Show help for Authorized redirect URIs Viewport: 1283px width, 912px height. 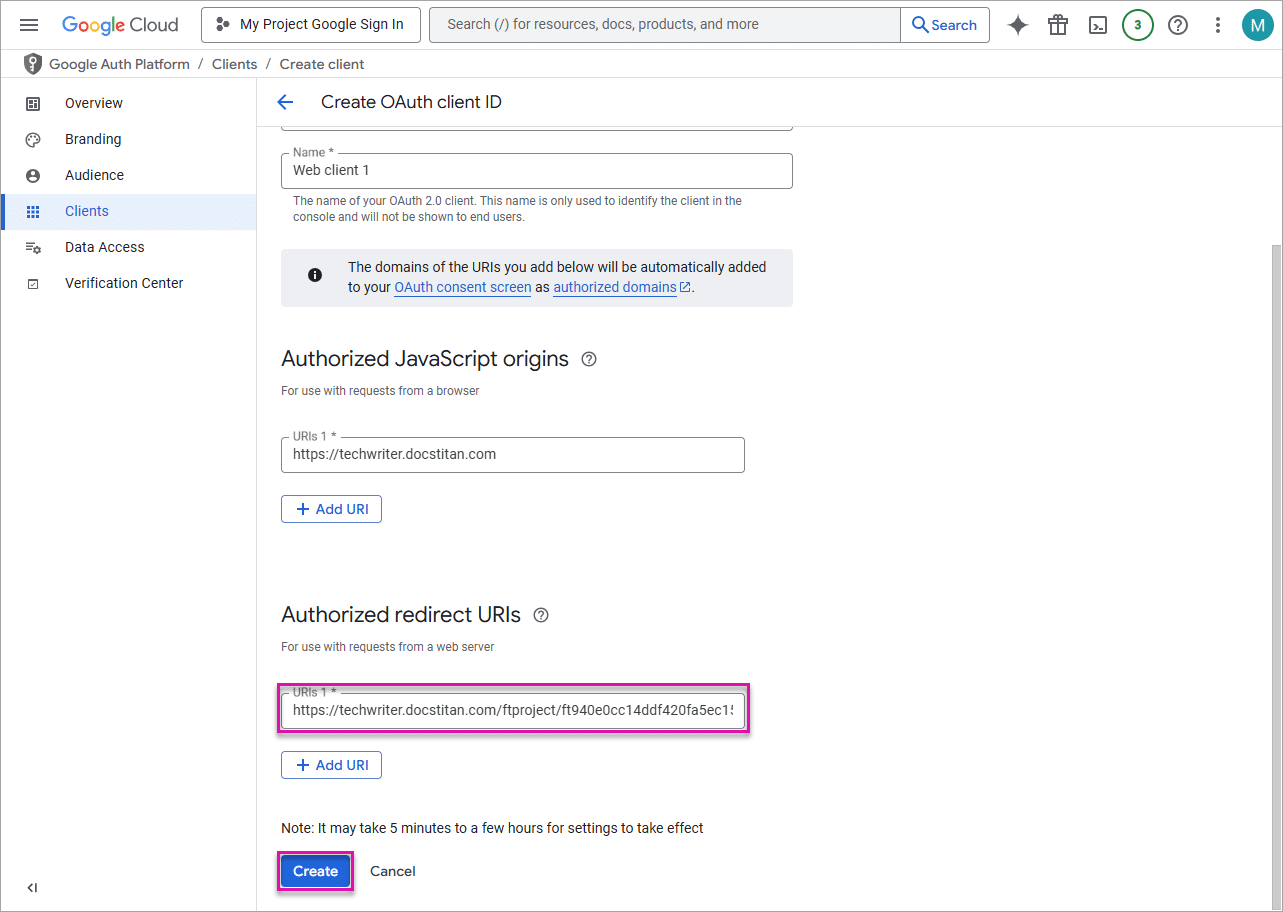click(541, 615)
